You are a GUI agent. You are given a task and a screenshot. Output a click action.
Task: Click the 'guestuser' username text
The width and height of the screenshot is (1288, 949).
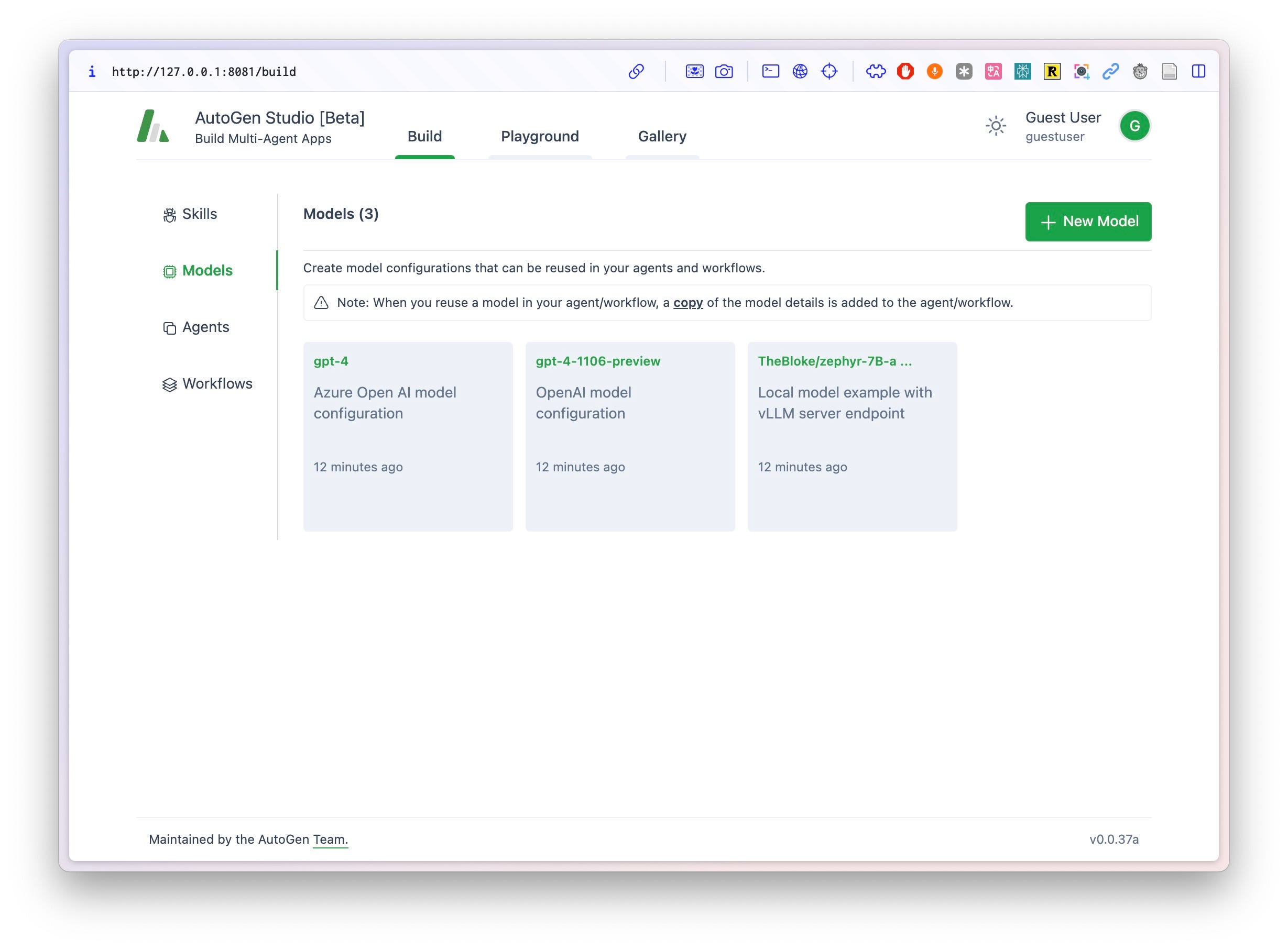[1055, 137]
